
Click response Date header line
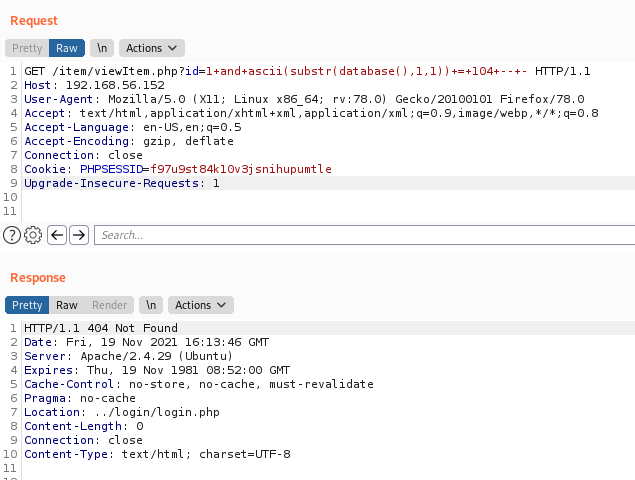(147, 342)
